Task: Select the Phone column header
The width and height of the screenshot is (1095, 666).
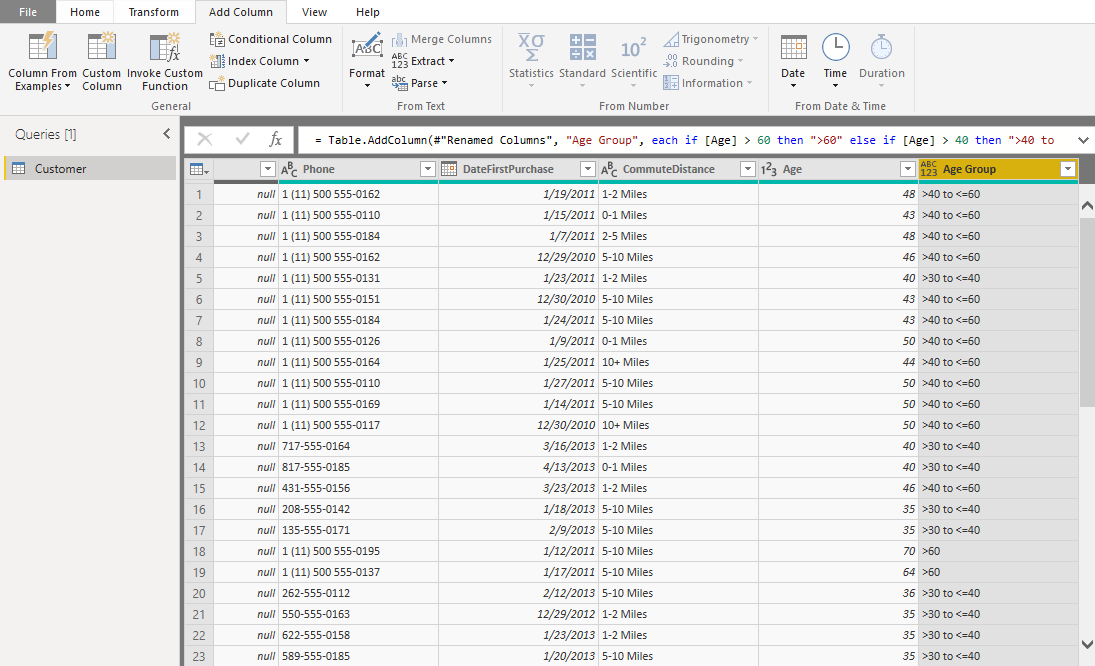Action: pos(358,169)
